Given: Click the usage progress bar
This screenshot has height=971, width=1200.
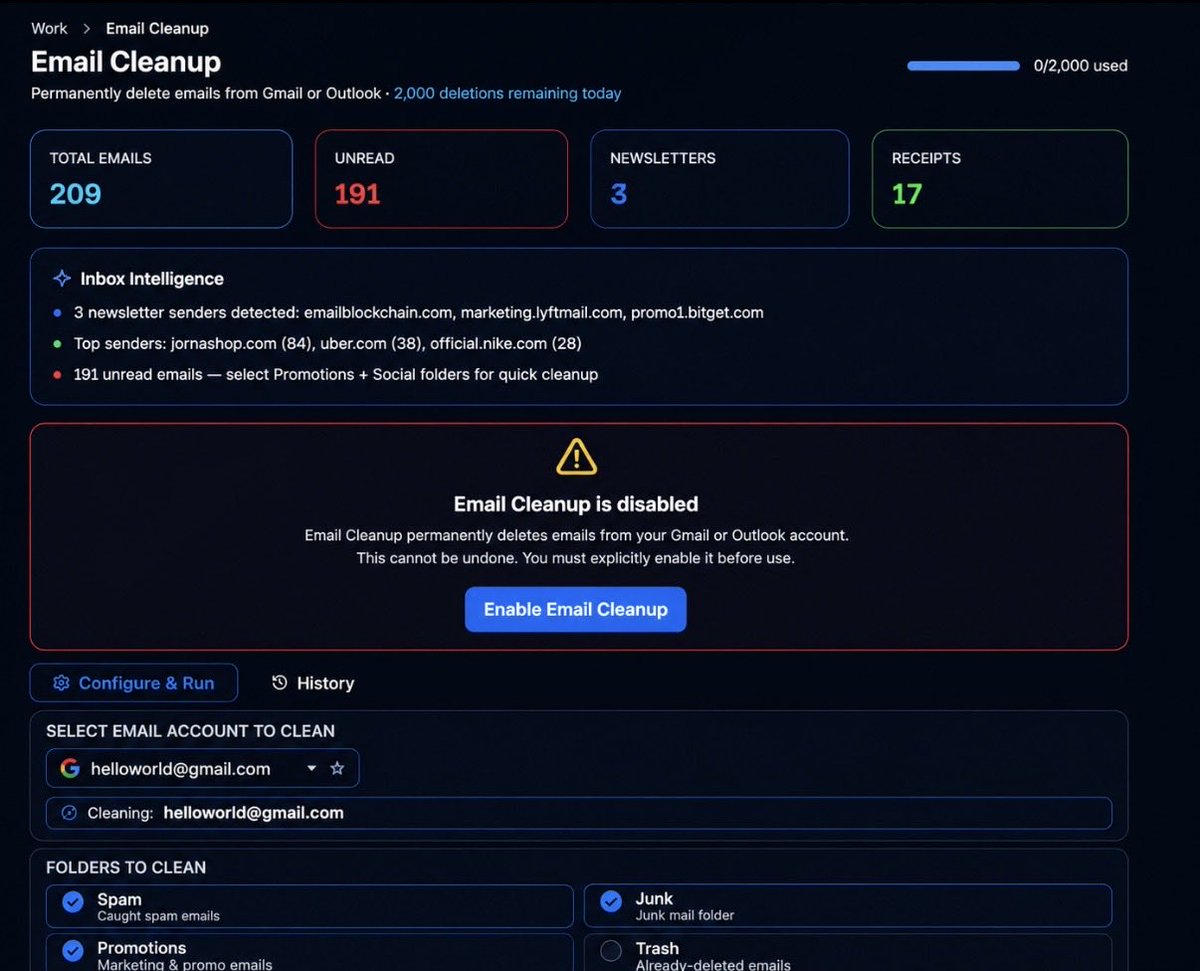Looking at the screenshot, I should [963, 66].
